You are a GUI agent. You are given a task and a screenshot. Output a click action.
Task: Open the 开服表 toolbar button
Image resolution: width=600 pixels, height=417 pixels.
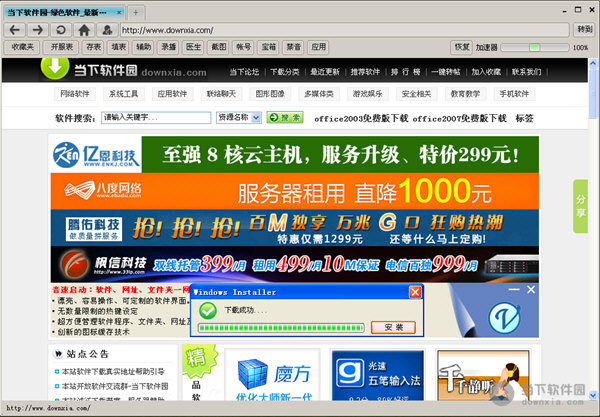click(62, 47)
